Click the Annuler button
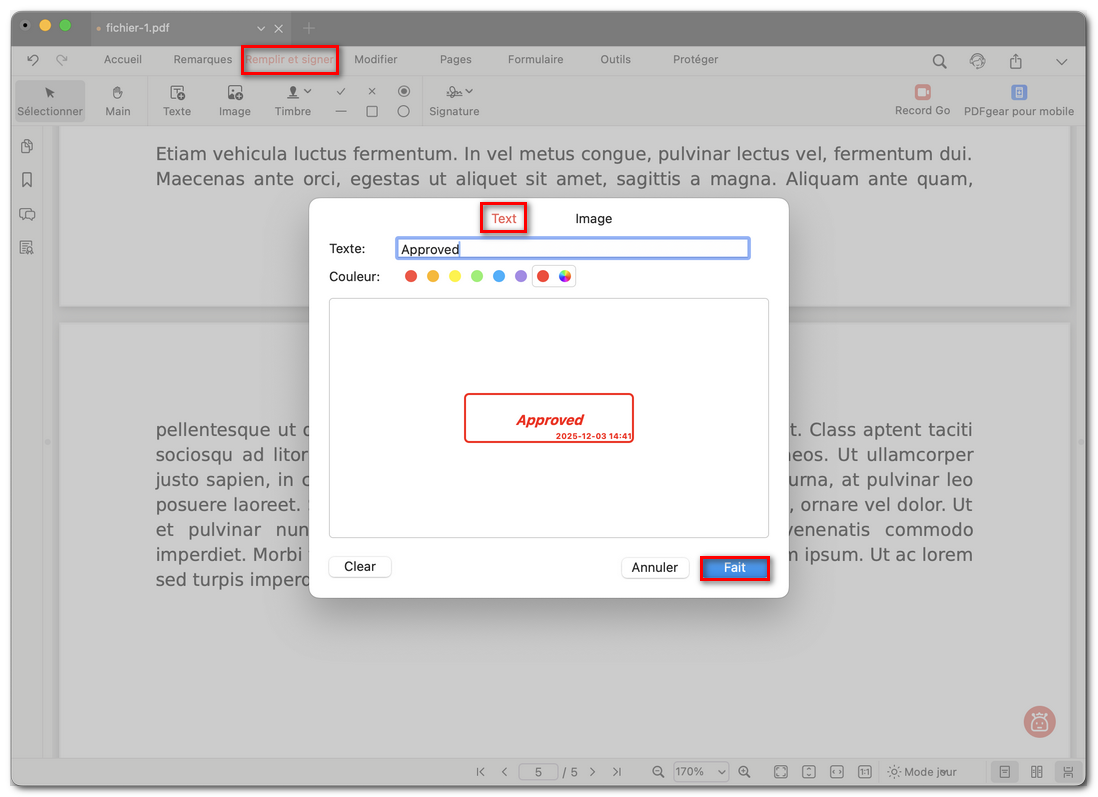1098x797 pixels. coord(655,567)
